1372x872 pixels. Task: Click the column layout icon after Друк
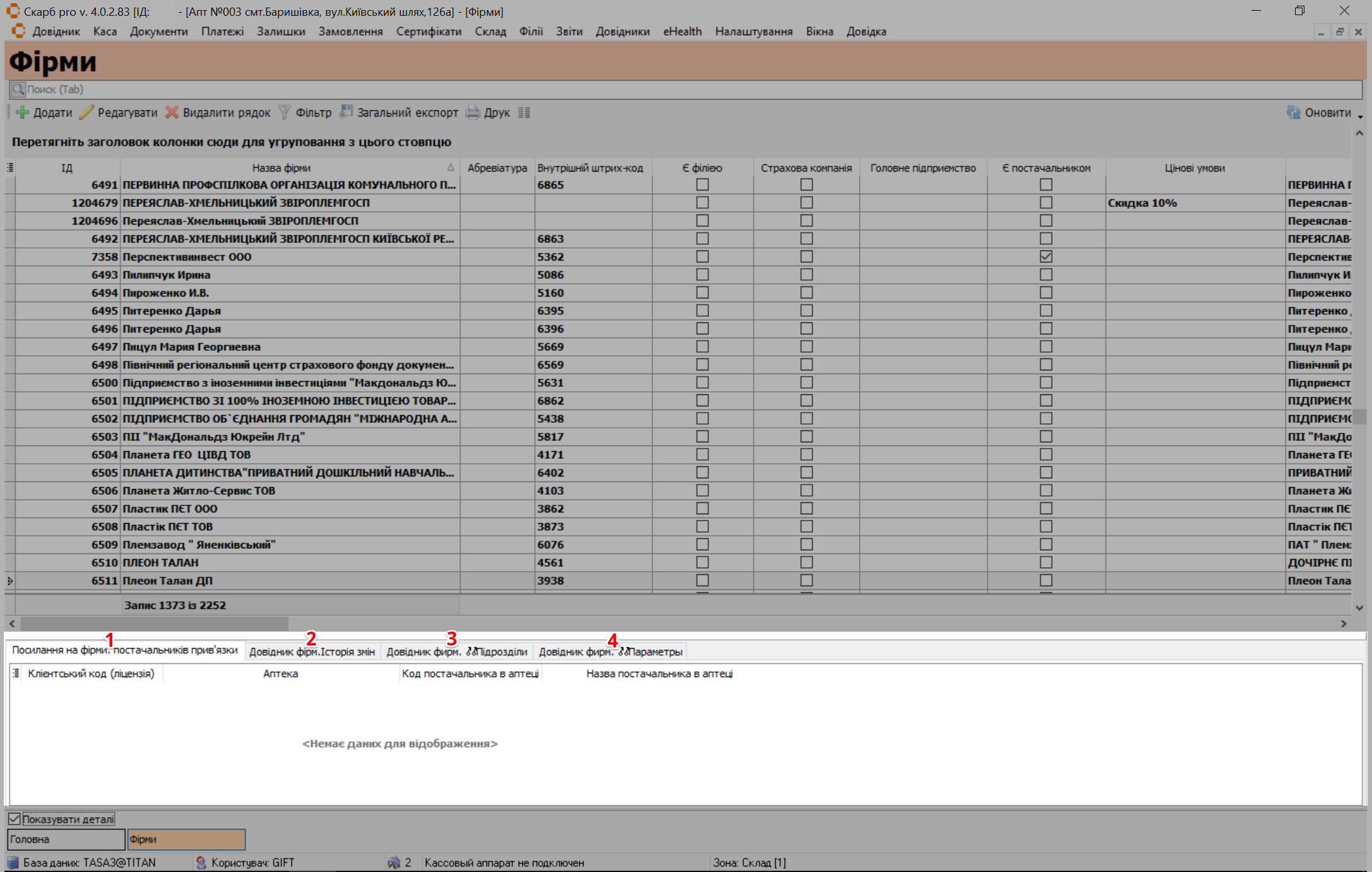(x=524, y=112)
